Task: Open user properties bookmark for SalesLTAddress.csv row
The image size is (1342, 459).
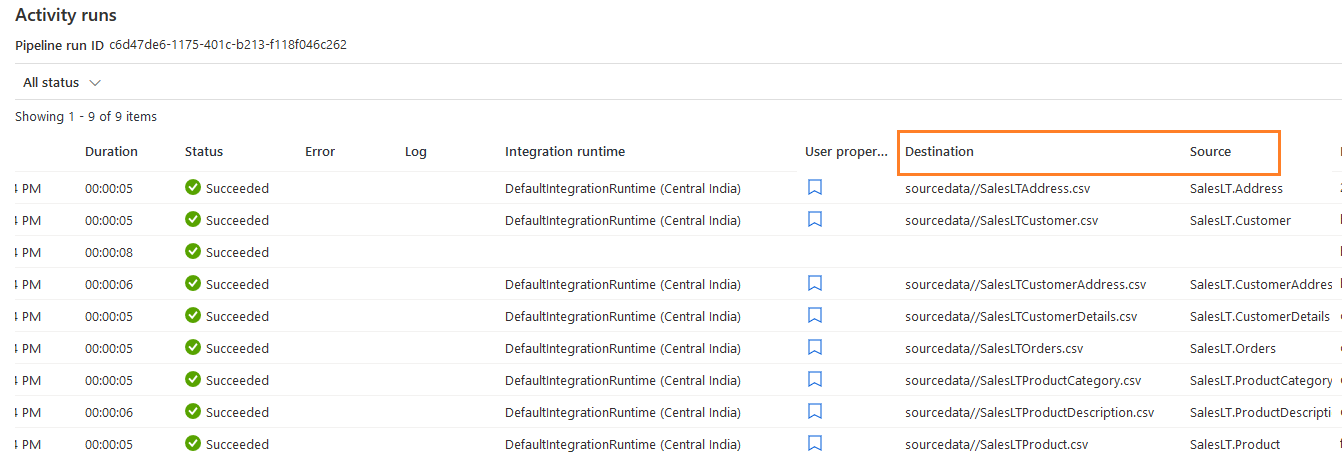Action: [x=815, y=187]
